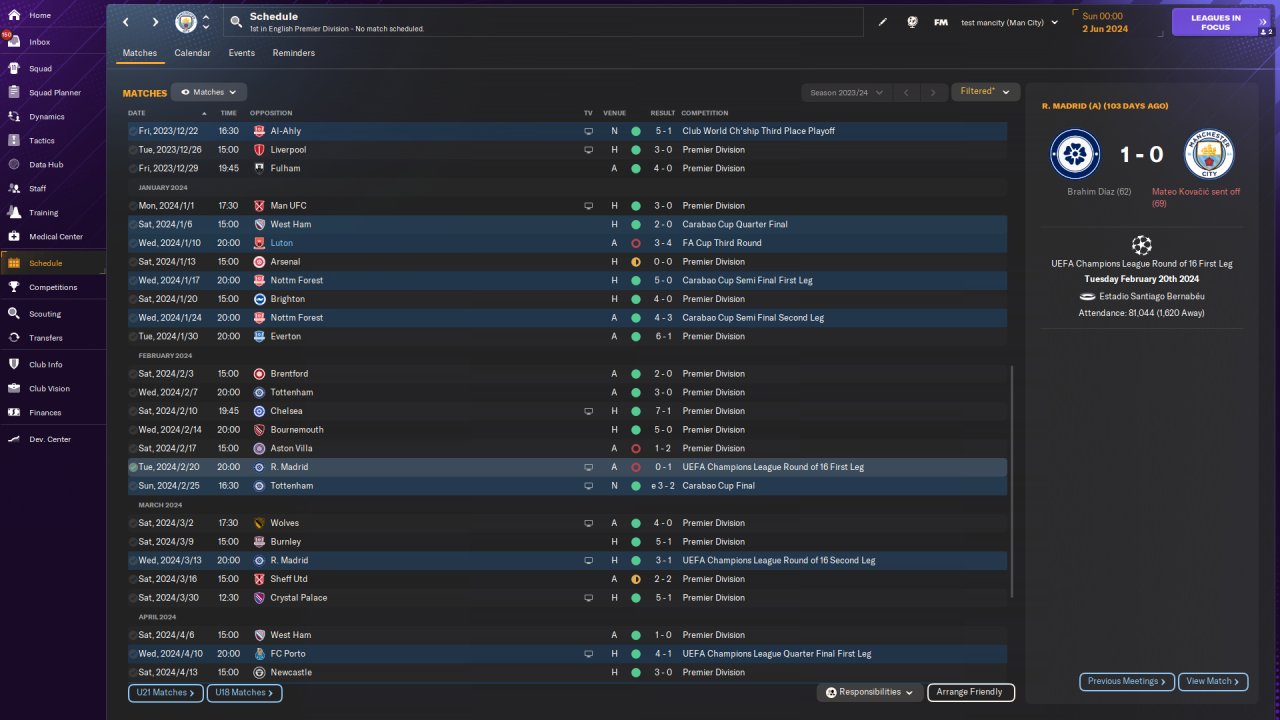
Task: Select the Matches tab
Action: pyautogui.click(x=140, y=53)
